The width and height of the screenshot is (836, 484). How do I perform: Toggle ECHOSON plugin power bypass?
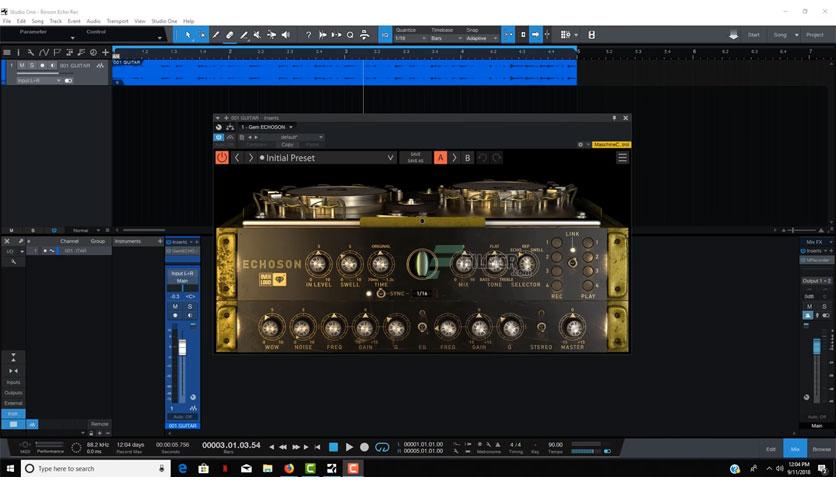tap(222, 158)
